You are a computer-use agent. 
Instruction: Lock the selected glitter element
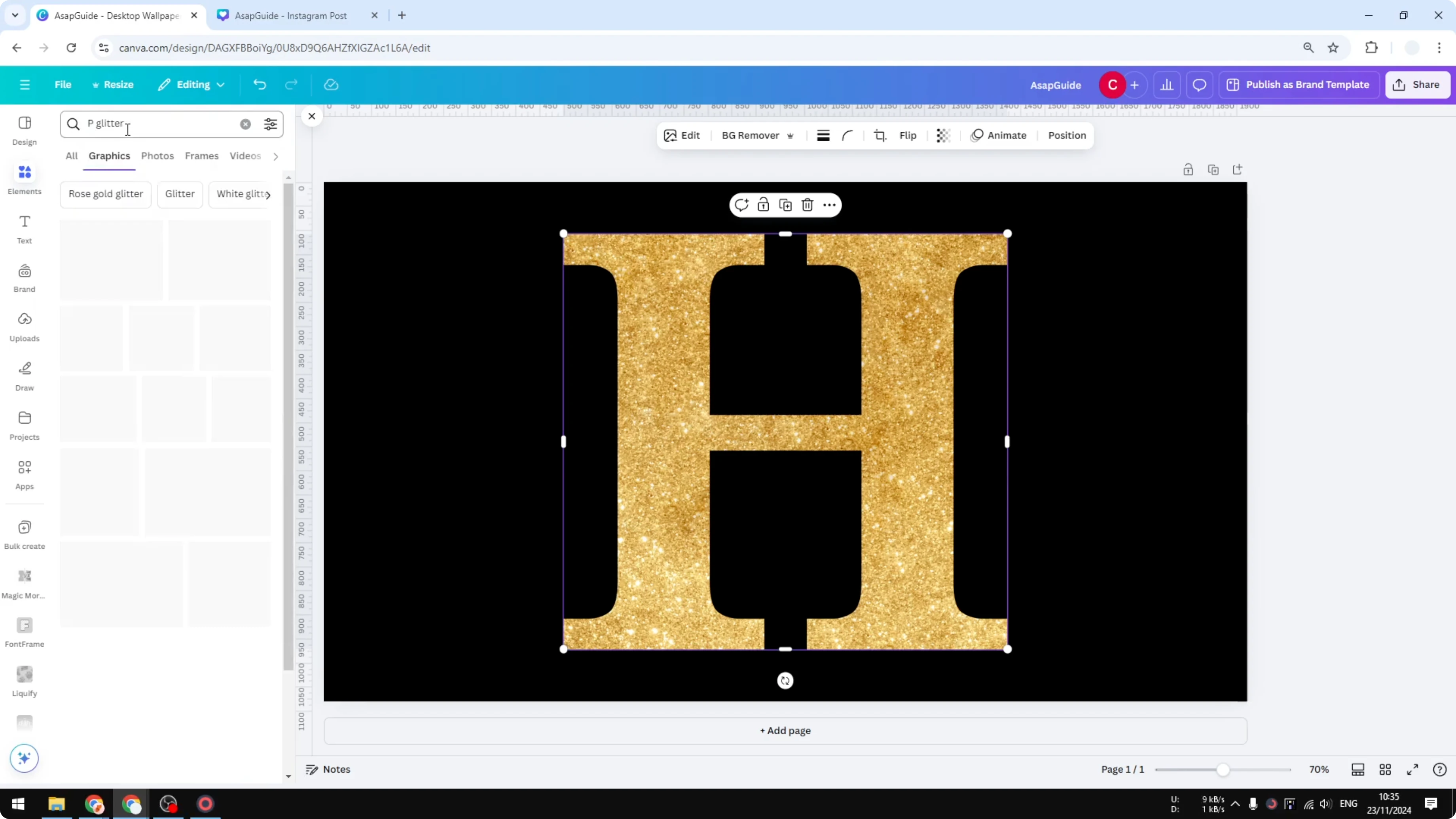(763, 205)
